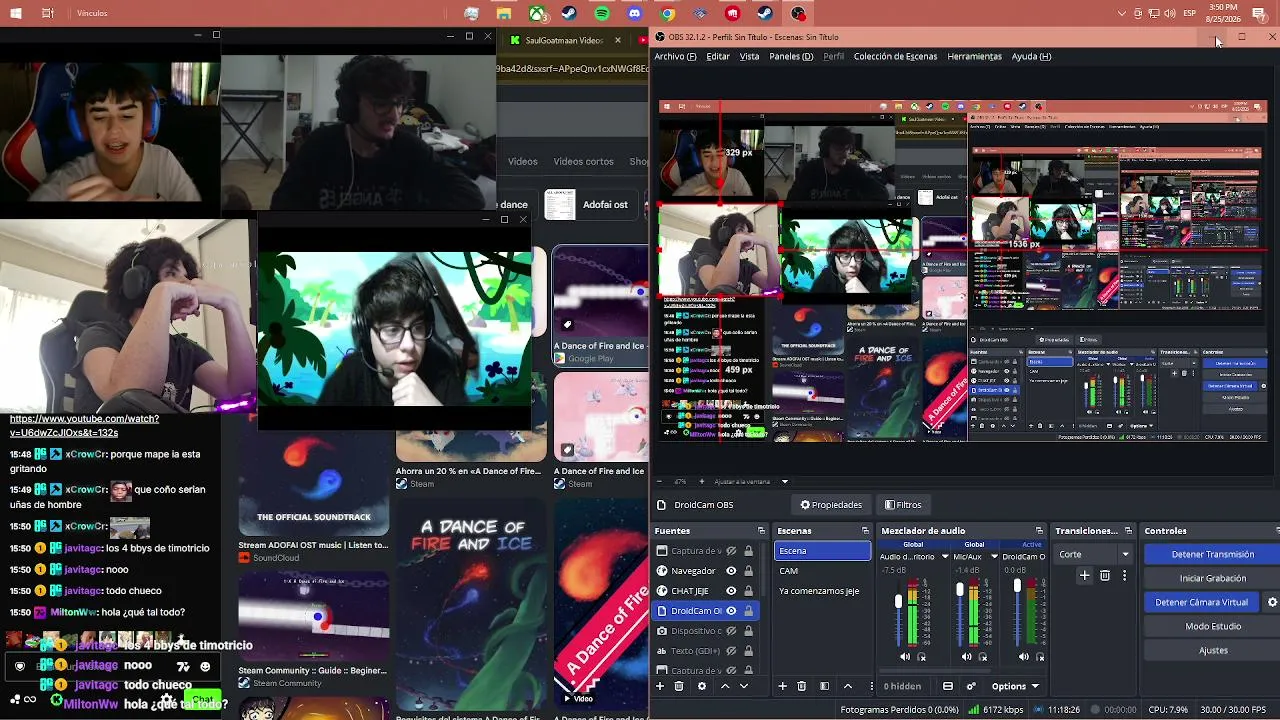The width and height of the screenshot is (1280, 720).
Task: Open the Herramientas menu
Action: click(974, 56)
